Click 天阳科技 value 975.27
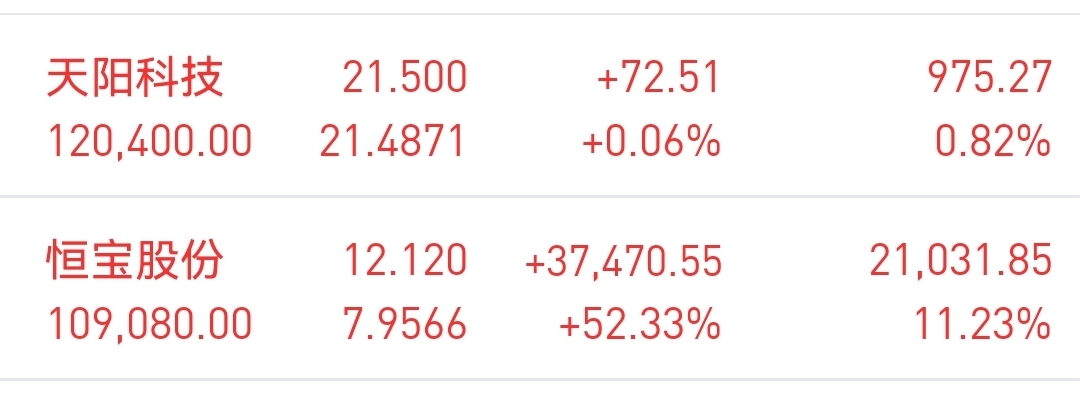This screenshot has height=395, width=1080. coord(990,78)
